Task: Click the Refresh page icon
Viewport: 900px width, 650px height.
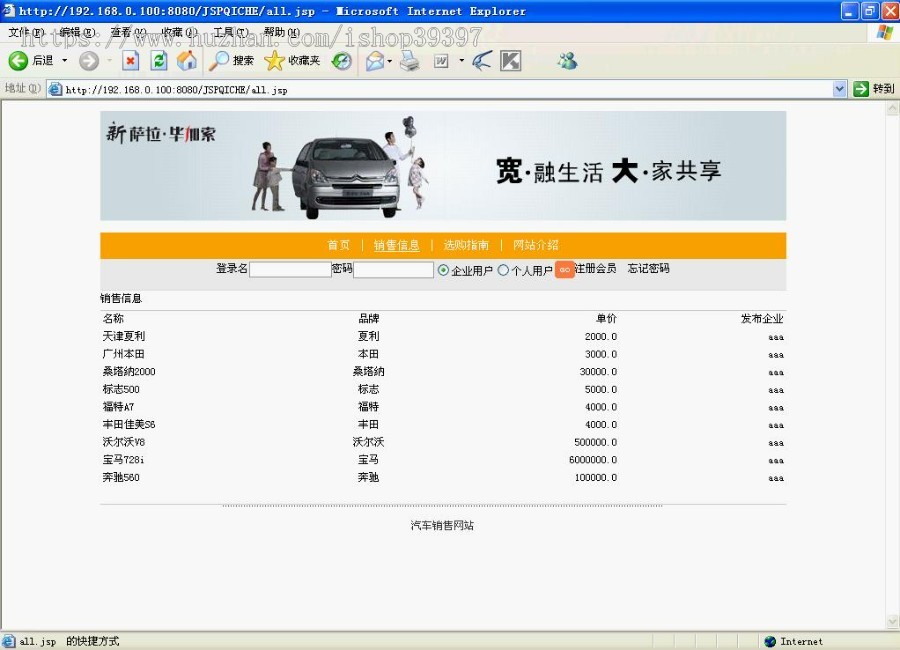Action: (x=159, y=60)
